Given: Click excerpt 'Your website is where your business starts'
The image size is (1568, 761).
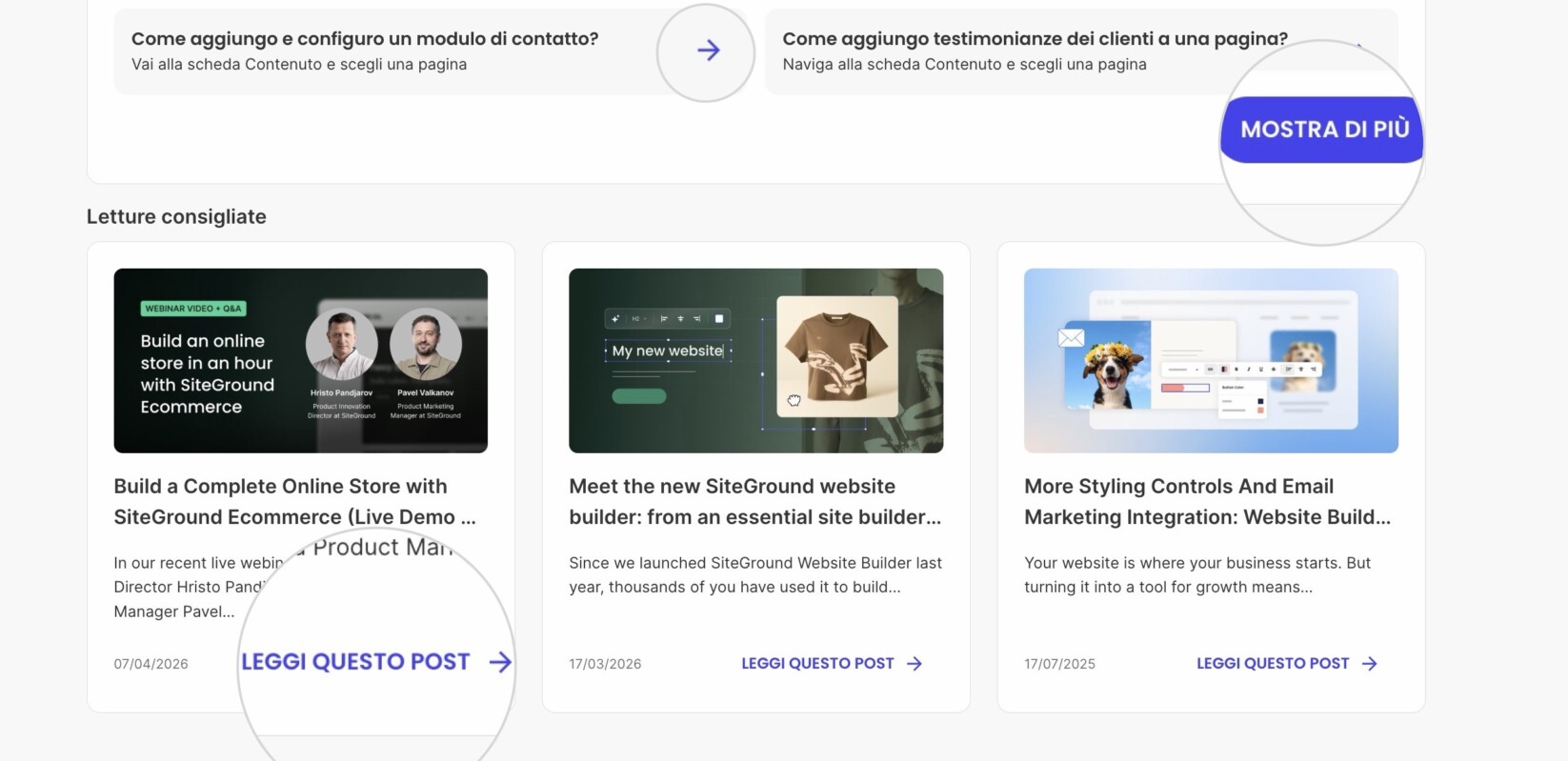Looking at the screenshot, I should pos(1197,575).
